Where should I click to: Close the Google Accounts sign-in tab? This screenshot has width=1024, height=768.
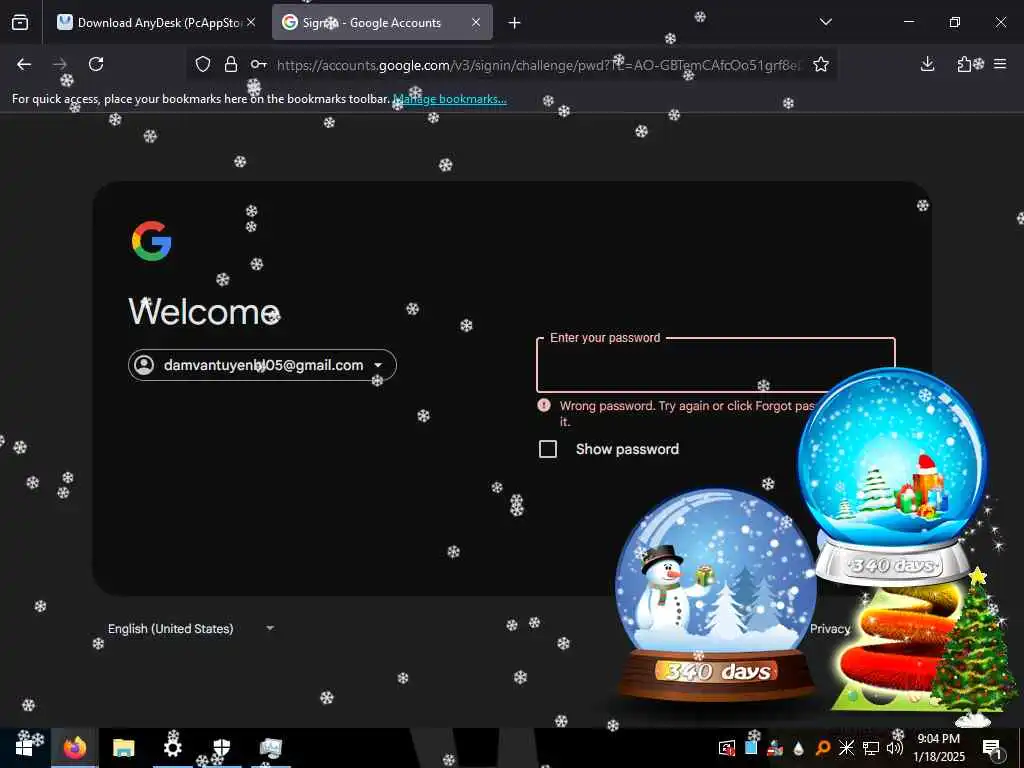[476, 22]
